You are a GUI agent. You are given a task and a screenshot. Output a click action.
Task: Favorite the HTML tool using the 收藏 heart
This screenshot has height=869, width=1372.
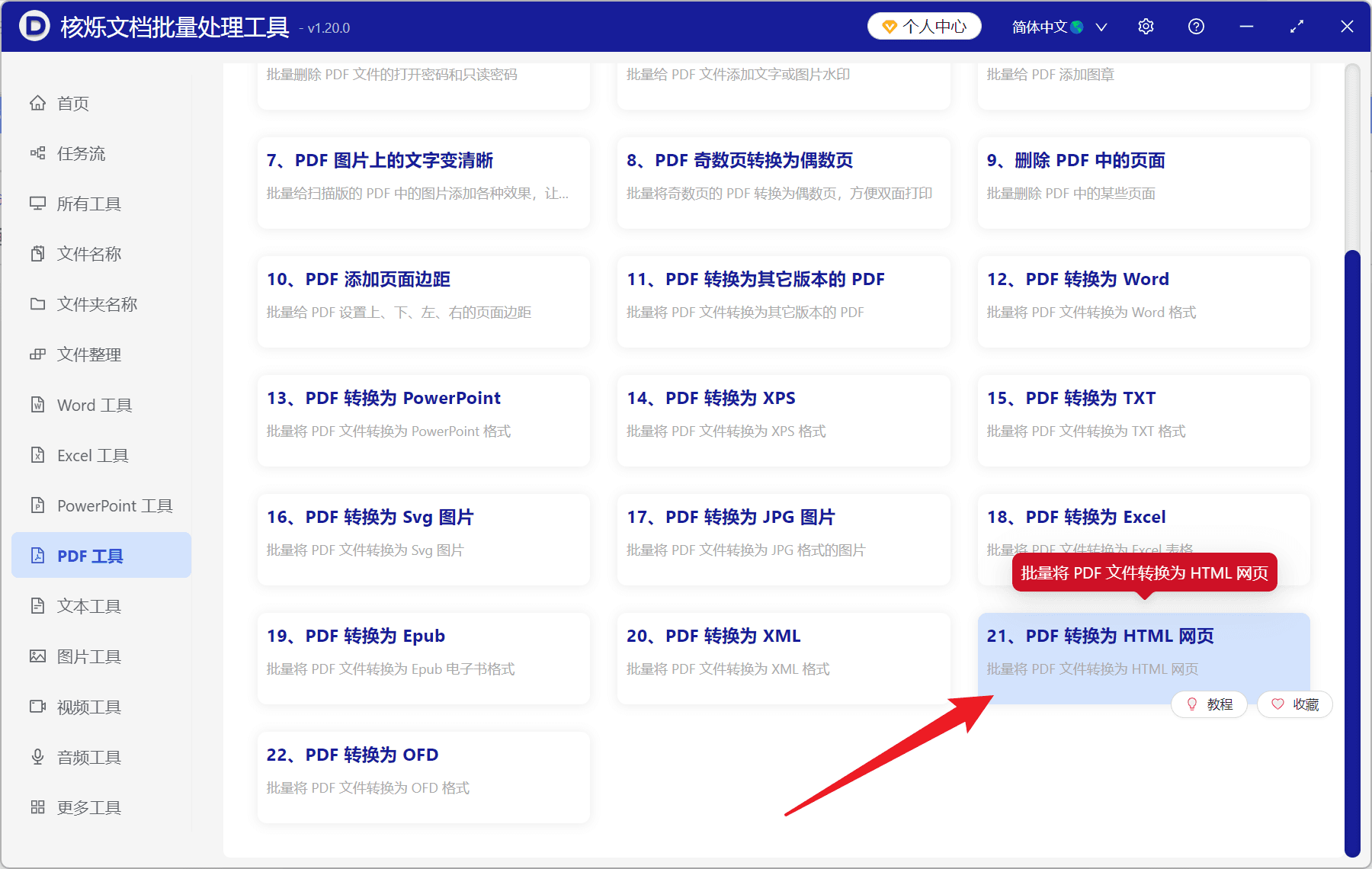pos(1294,704)
